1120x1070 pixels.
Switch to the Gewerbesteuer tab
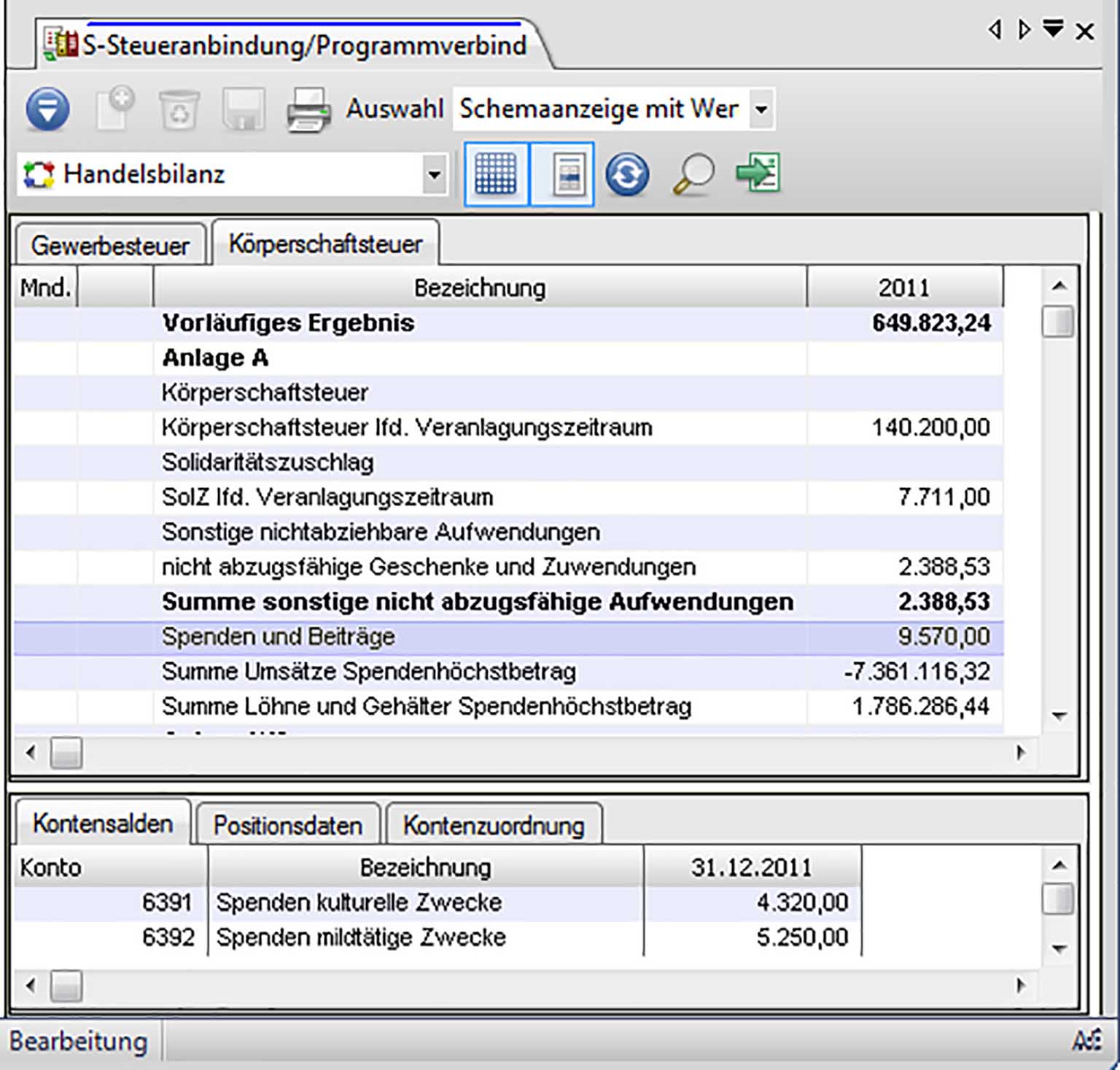coord(110,245)
